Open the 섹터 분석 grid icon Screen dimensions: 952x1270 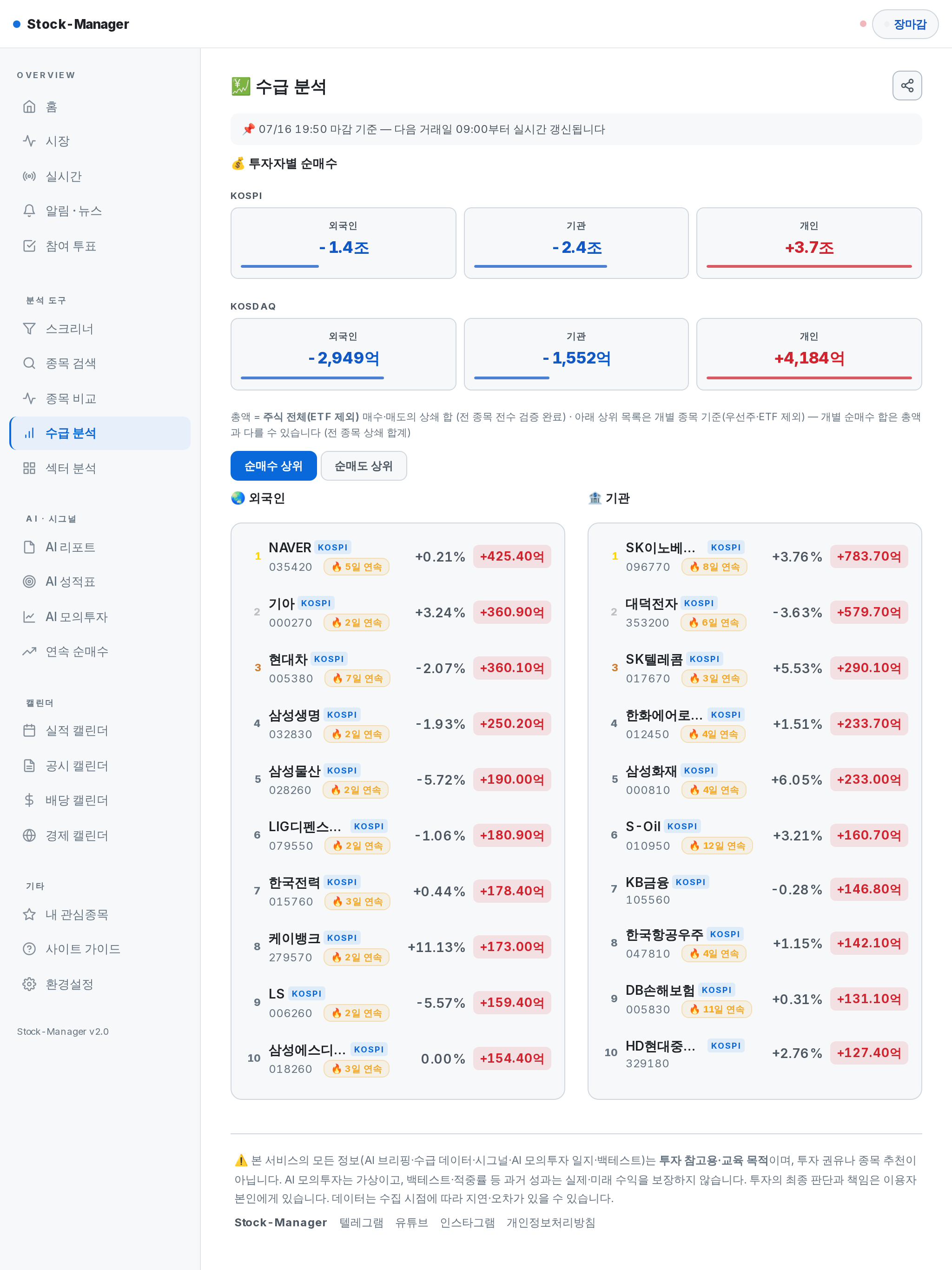pyautogui.click(x=29, y=468)
